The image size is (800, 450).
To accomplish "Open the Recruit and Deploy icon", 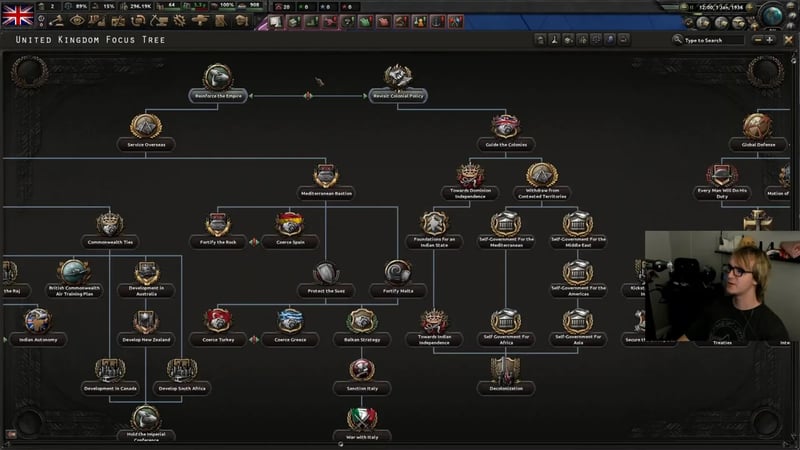I will [200, 21].
